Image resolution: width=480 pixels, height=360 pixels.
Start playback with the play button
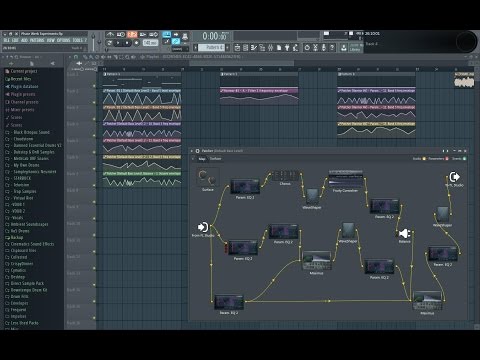[118, 43]
